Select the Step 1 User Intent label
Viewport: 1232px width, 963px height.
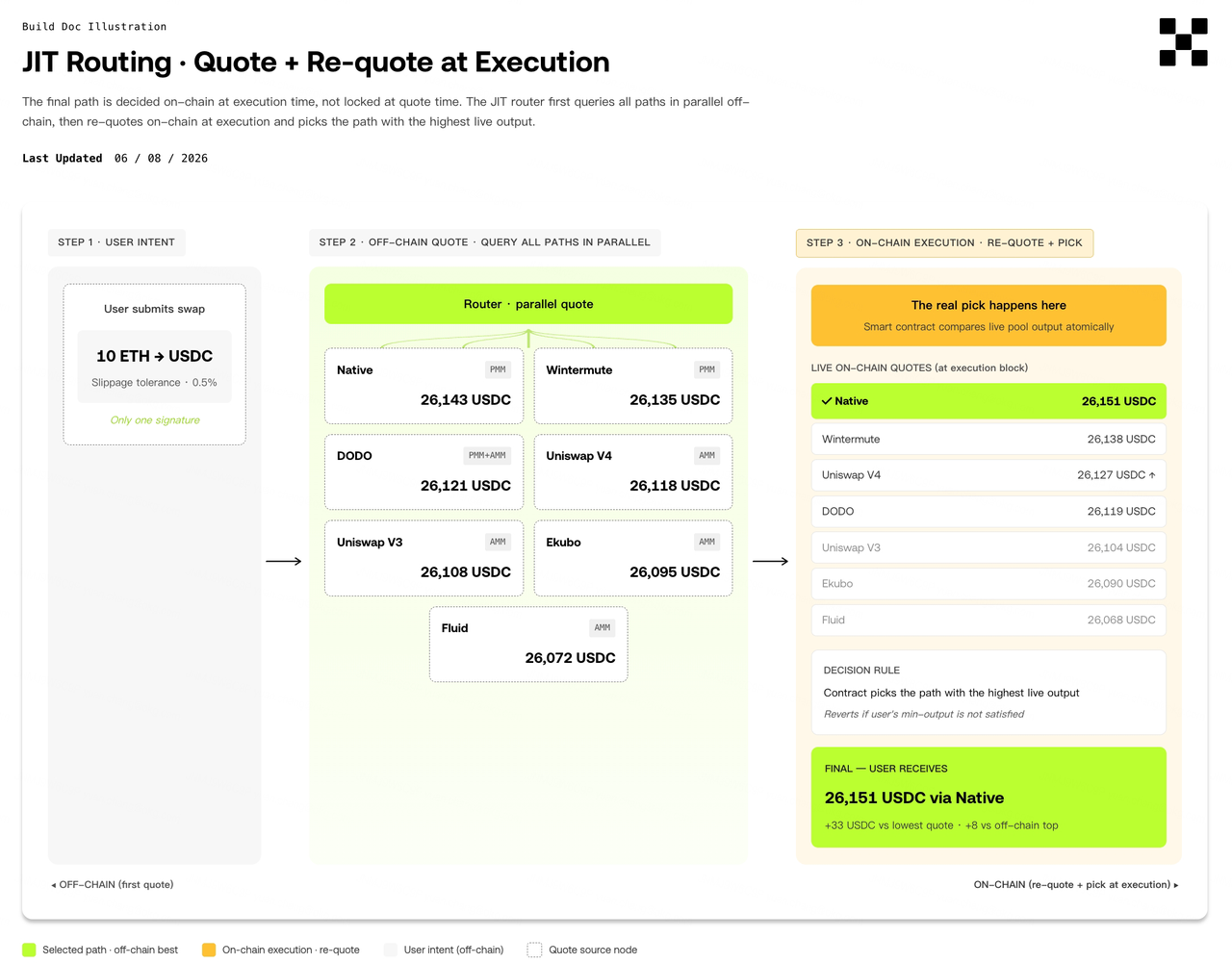coord(116,242)
